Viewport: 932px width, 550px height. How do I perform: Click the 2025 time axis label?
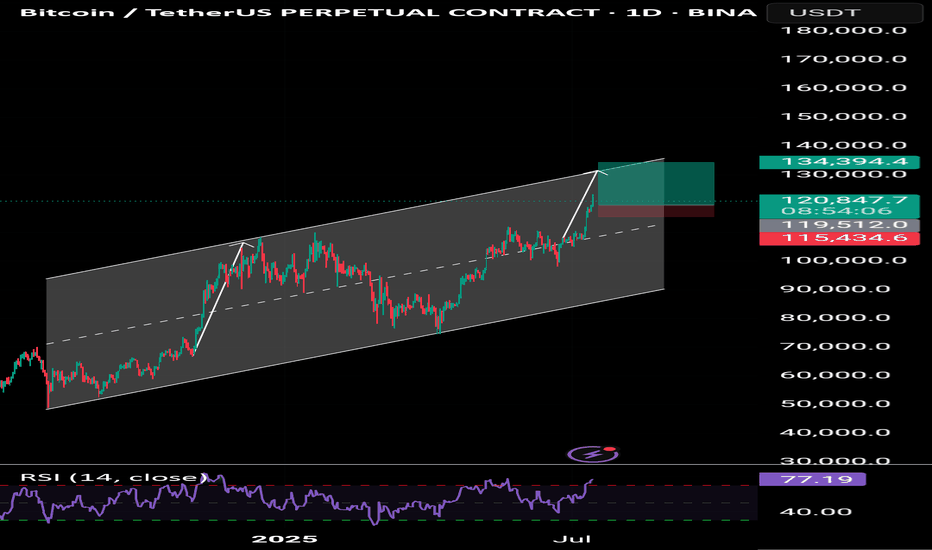pos(284,539)
